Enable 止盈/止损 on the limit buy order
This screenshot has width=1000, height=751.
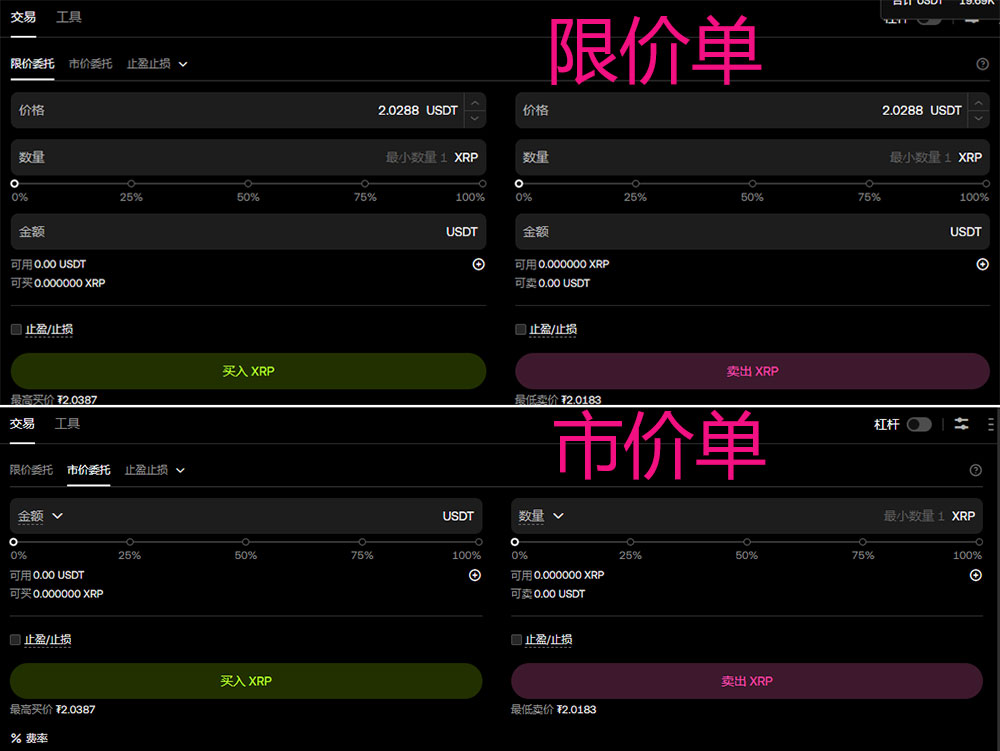[x=15, y=329]
